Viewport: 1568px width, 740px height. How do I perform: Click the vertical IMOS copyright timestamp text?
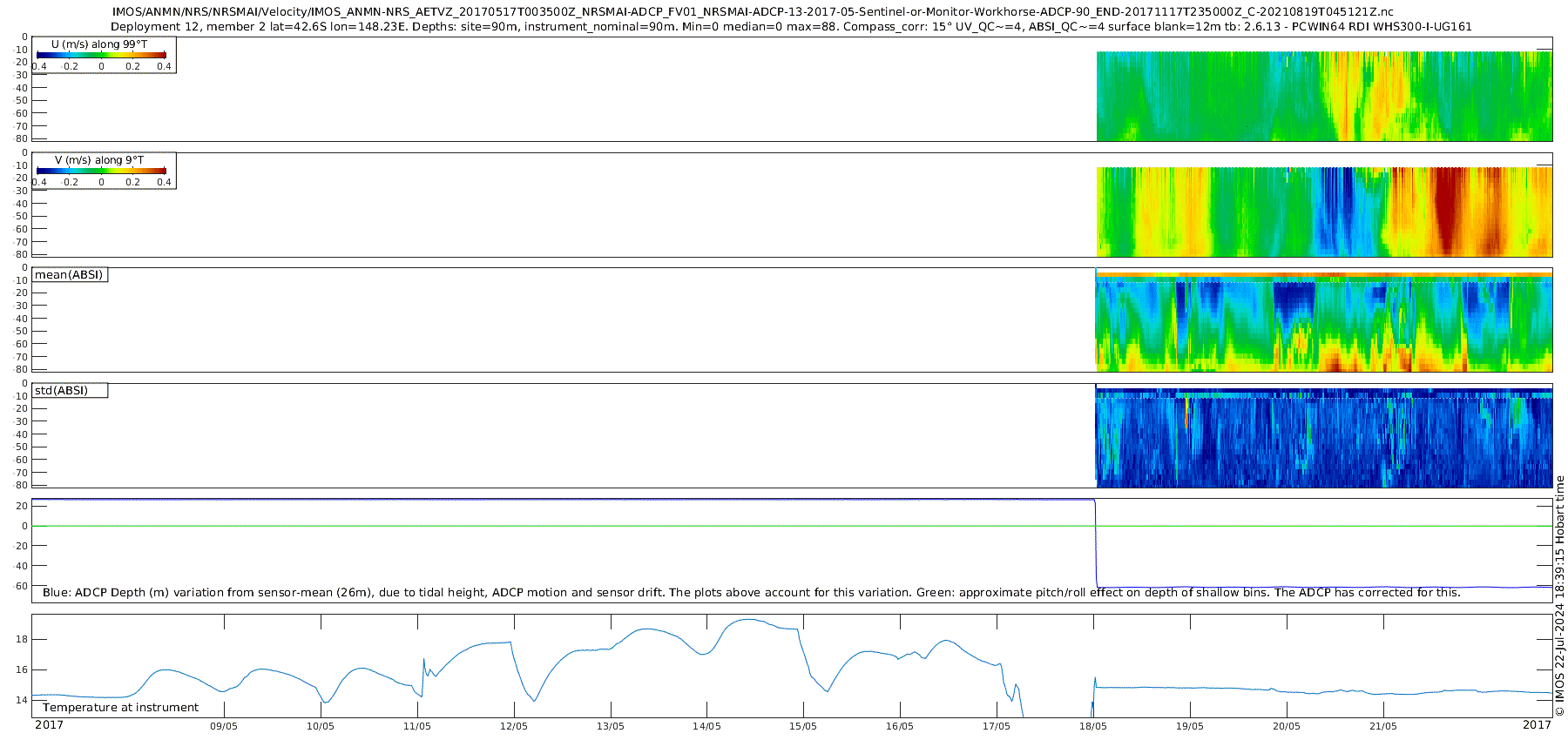point(1559,595)
